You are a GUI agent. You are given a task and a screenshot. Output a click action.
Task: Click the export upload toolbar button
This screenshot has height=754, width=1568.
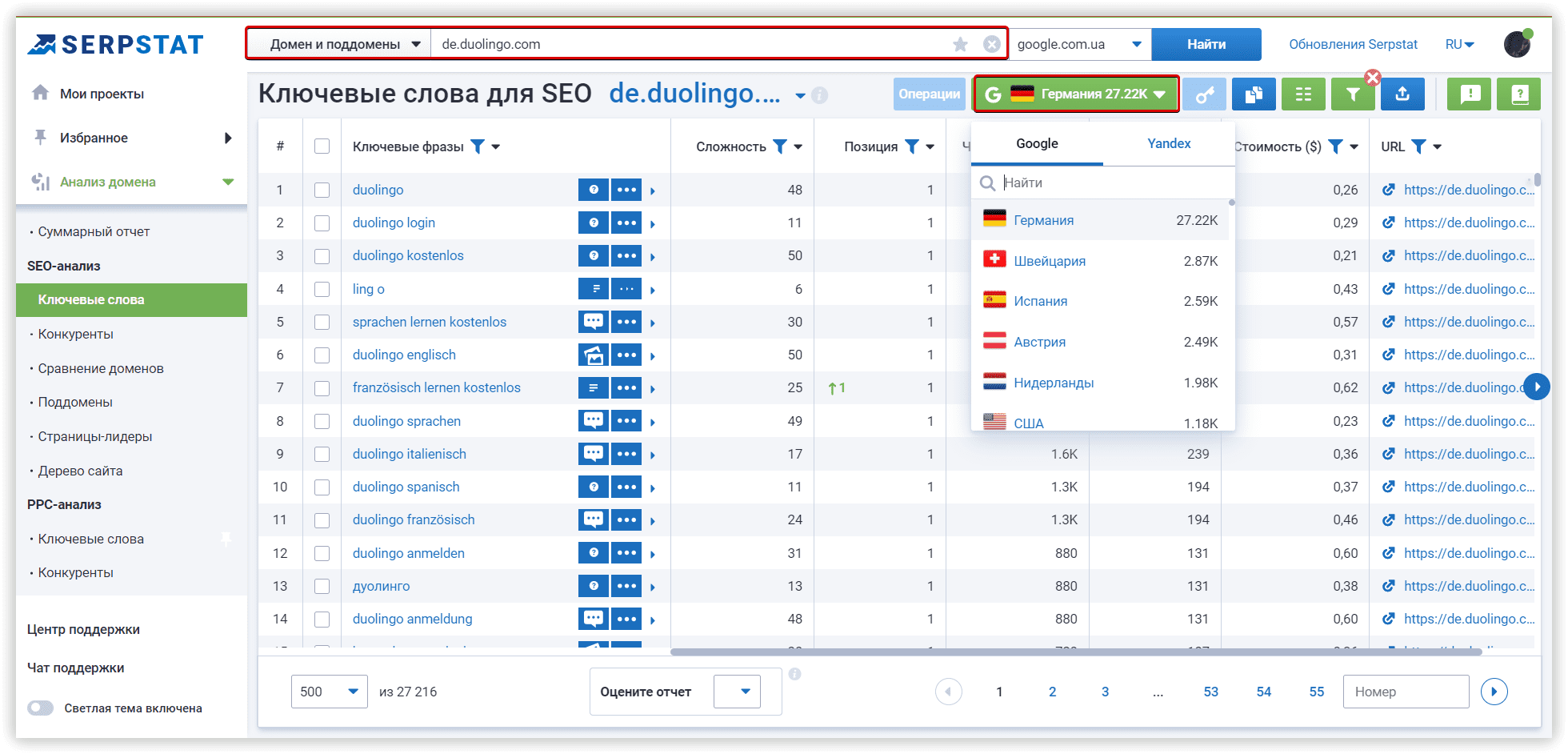[1402, 94]
